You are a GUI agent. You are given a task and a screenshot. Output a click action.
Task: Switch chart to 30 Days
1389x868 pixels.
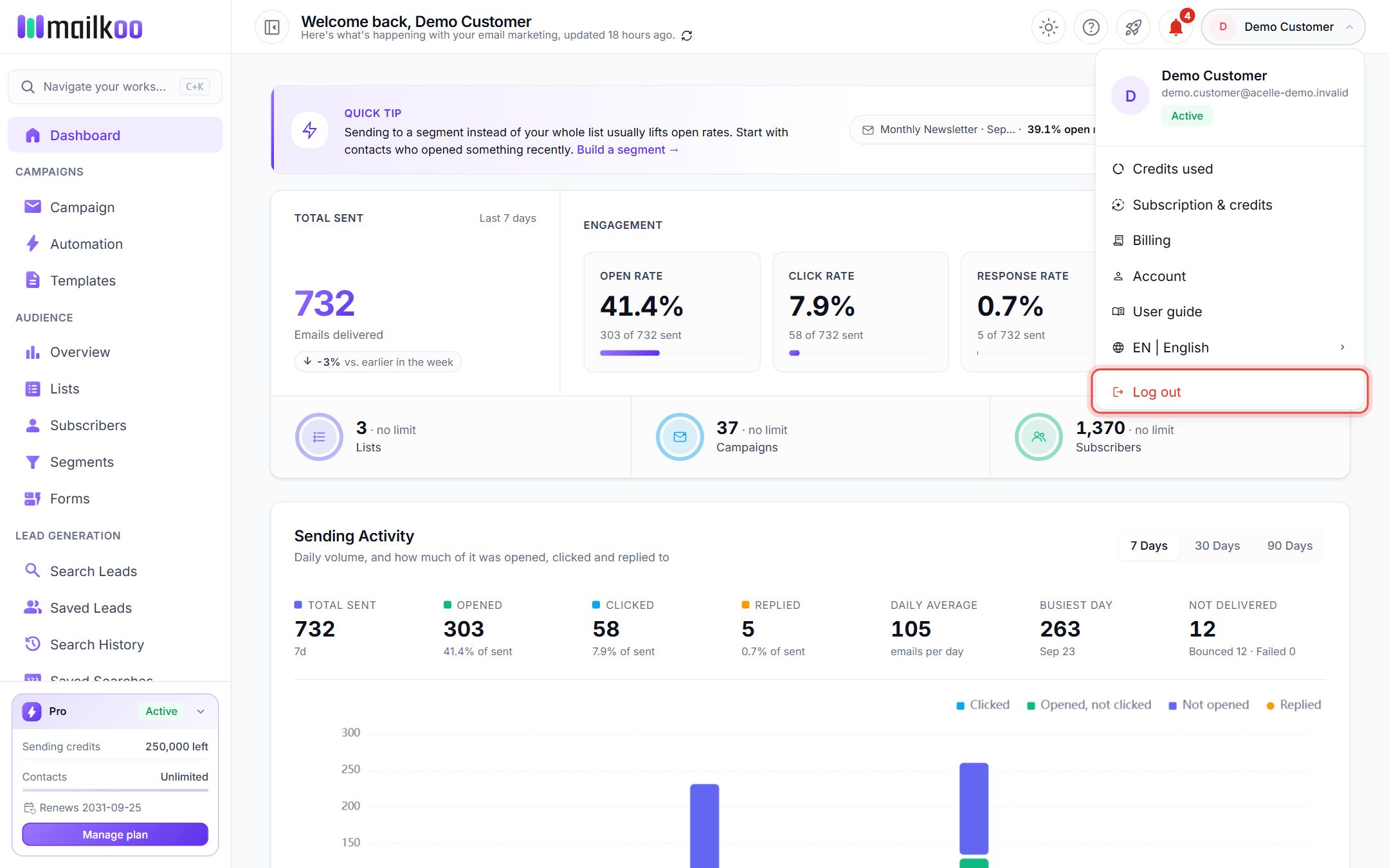1217,545
